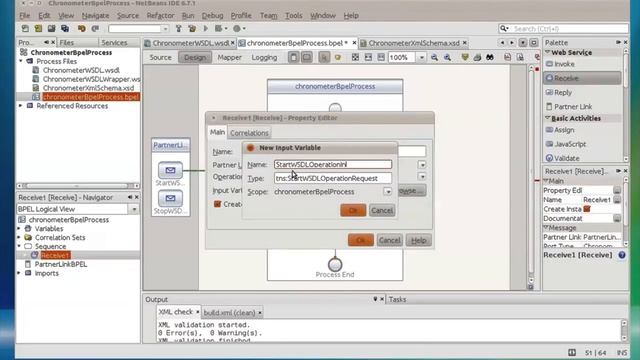640x360 pixels.
Task: Expand the Referenced Resources node
Action: click(x=21, y=106)
